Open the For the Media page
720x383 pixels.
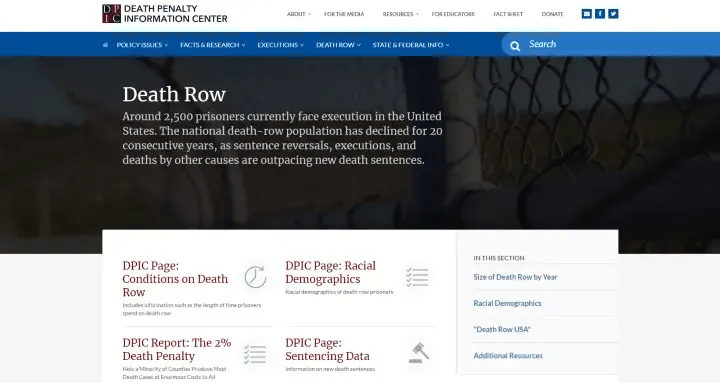pos(344,14)
